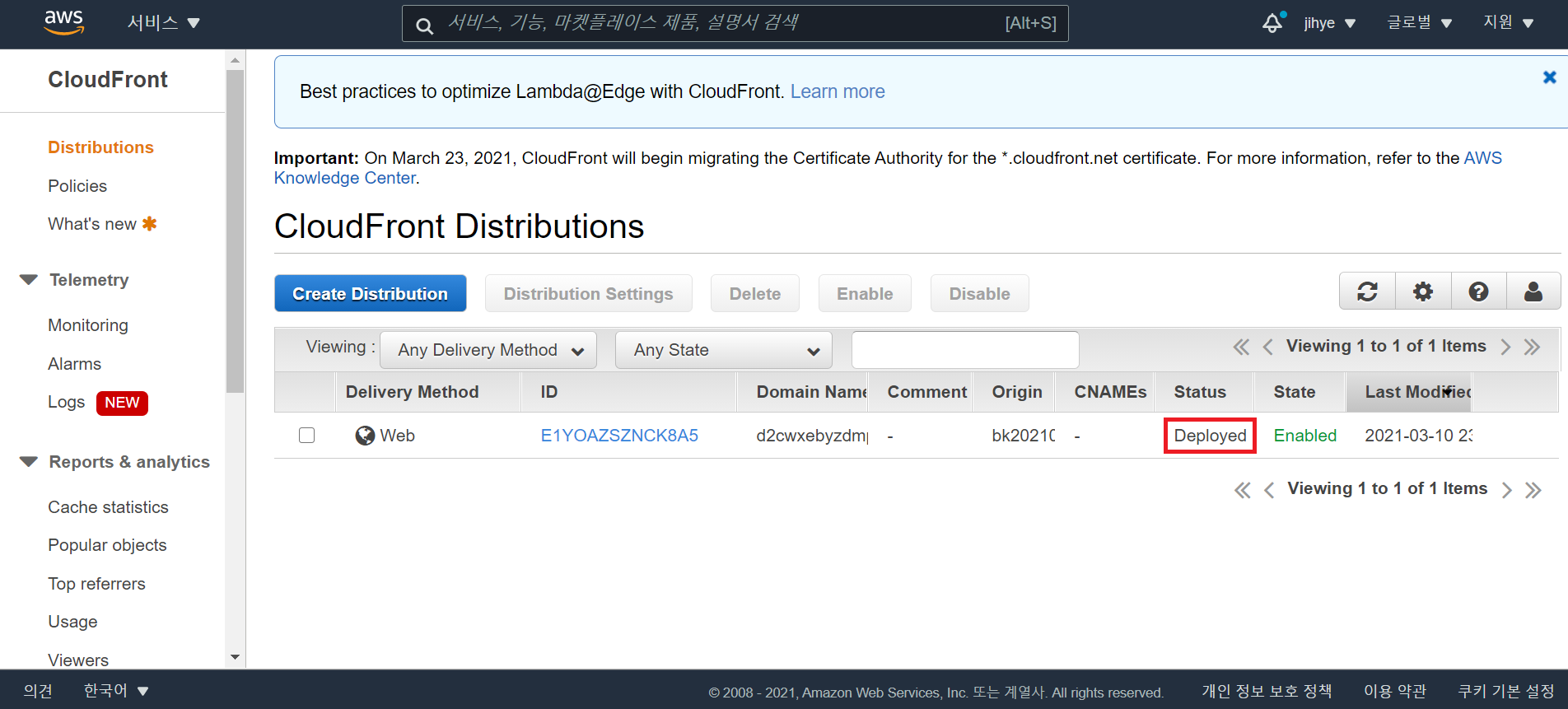Go to next page in top pager

(1505, 347)
